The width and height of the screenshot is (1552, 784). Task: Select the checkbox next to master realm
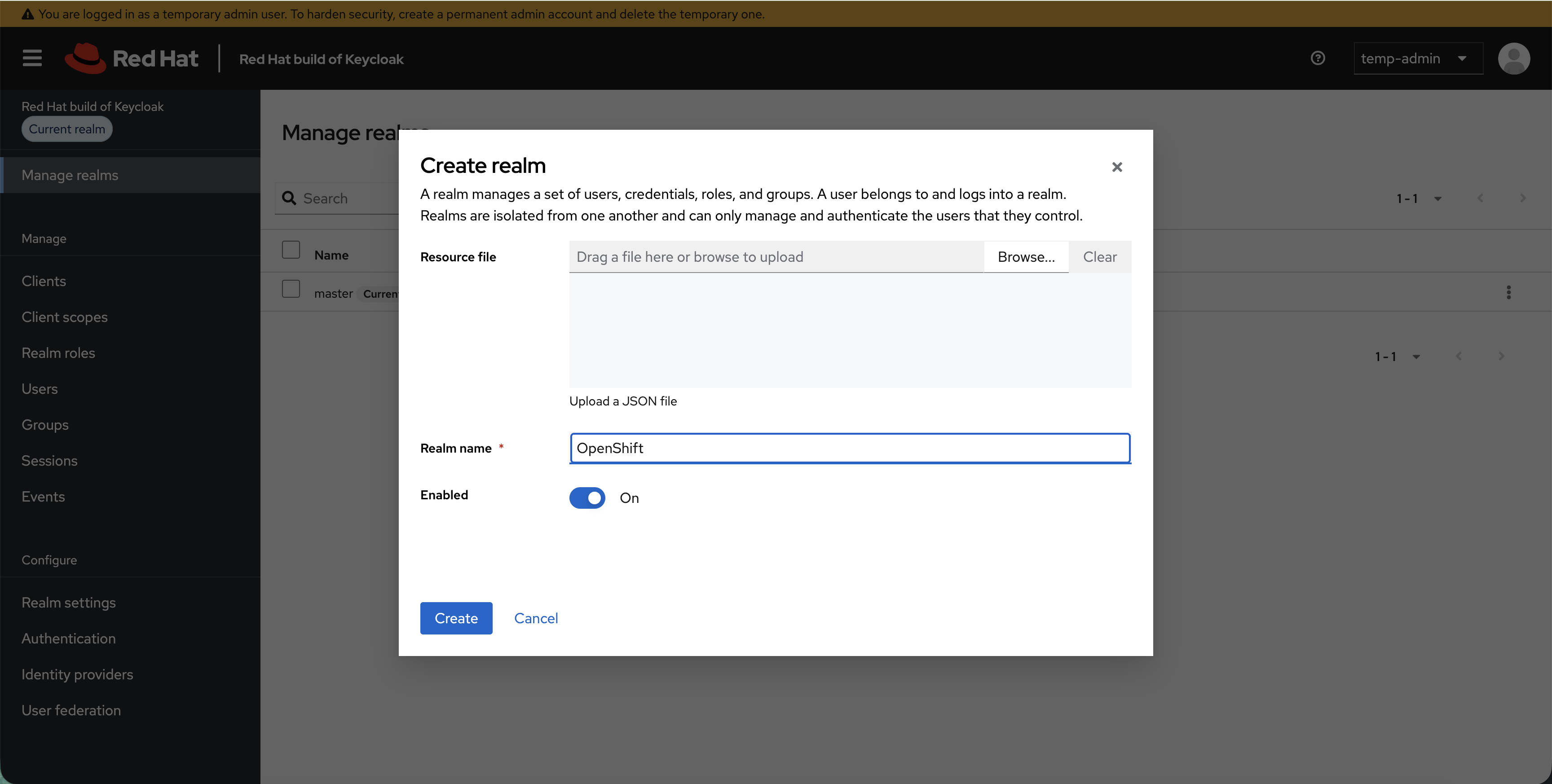[x=291, y=289]
